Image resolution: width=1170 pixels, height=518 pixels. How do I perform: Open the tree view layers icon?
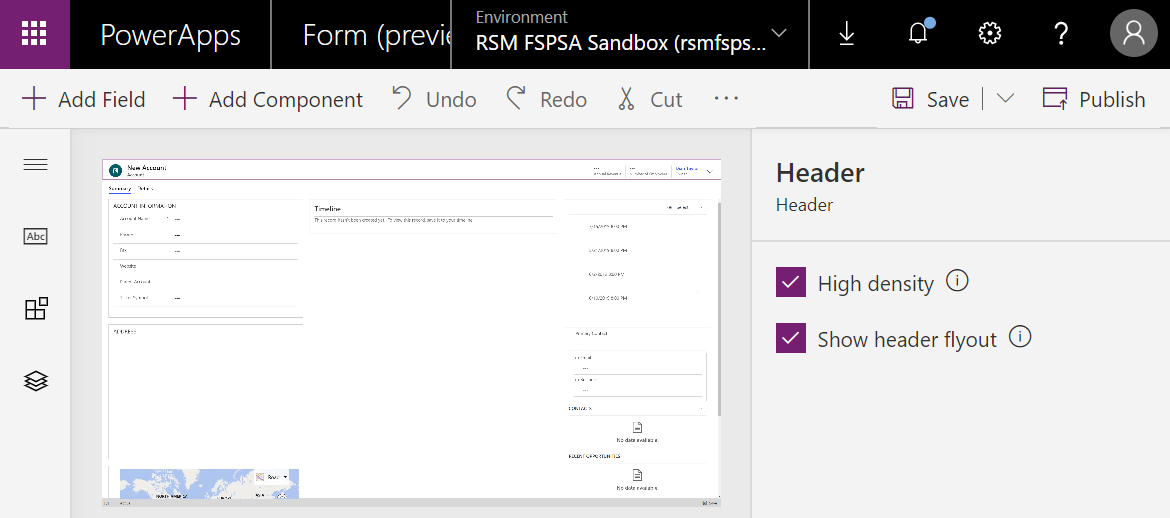pos(36,381)
